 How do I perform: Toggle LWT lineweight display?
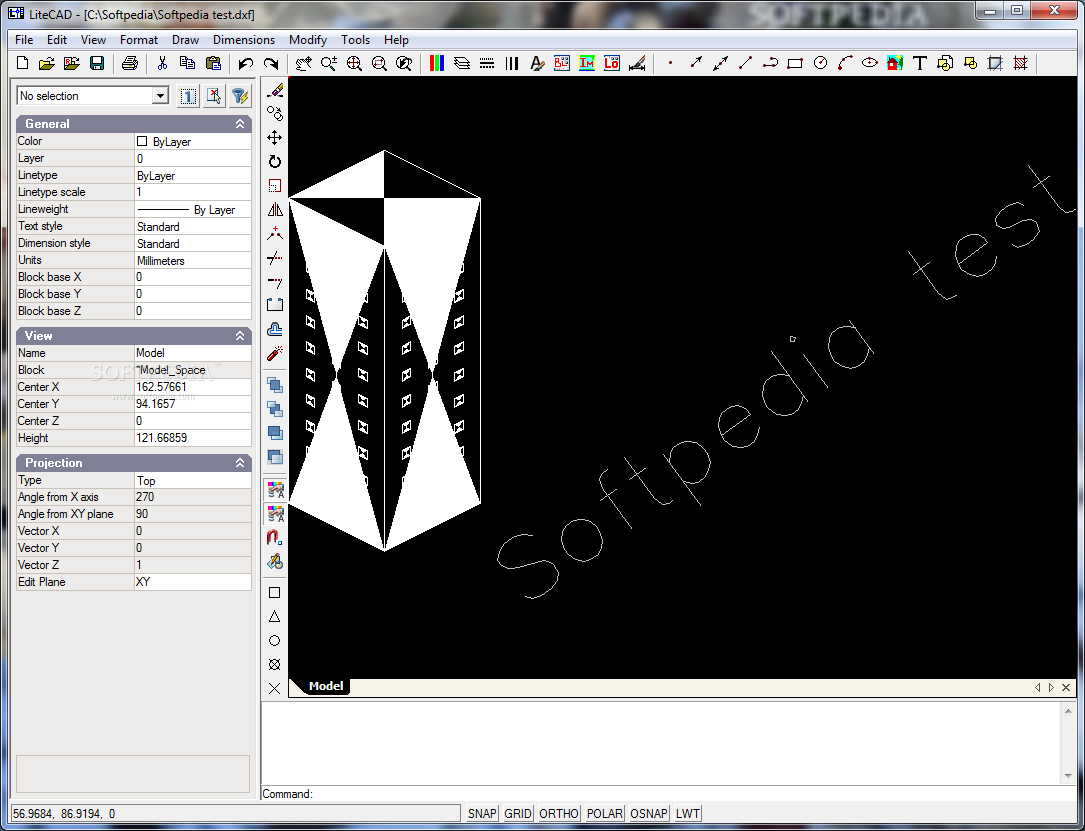coord(687,814)
